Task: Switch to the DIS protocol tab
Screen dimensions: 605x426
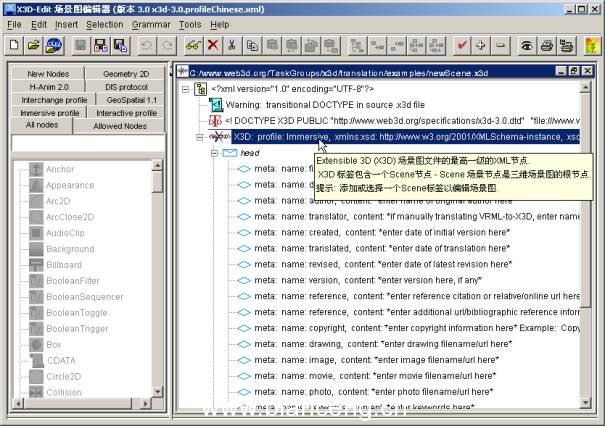Action: pos(126,87)
